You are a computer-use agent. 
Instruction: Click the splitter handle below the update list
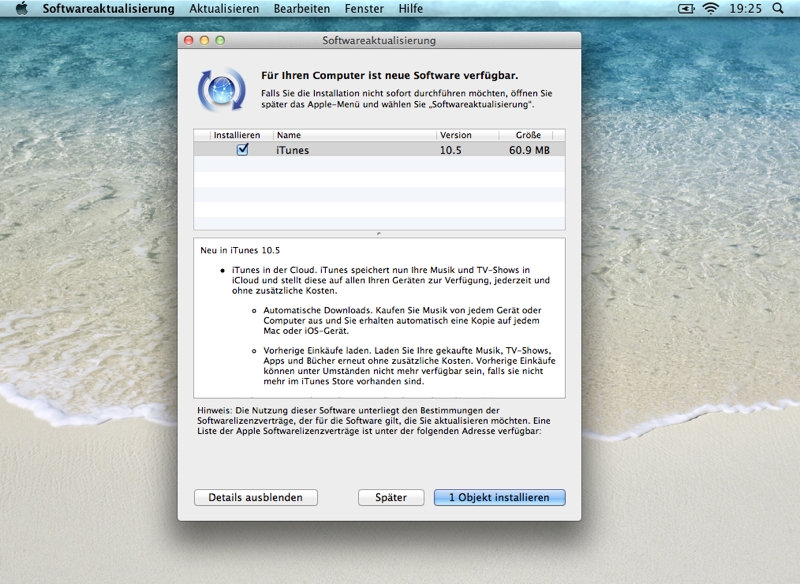(379, 234)
